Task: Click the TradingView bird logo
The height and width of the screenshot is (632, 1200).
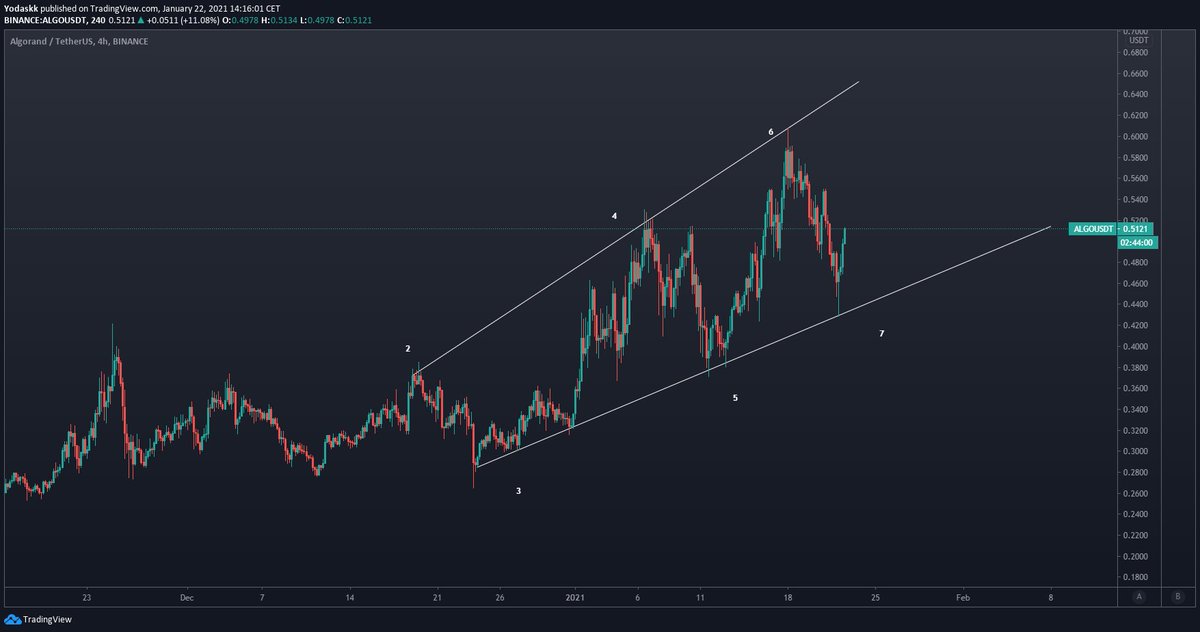Action: pos(15,620)
